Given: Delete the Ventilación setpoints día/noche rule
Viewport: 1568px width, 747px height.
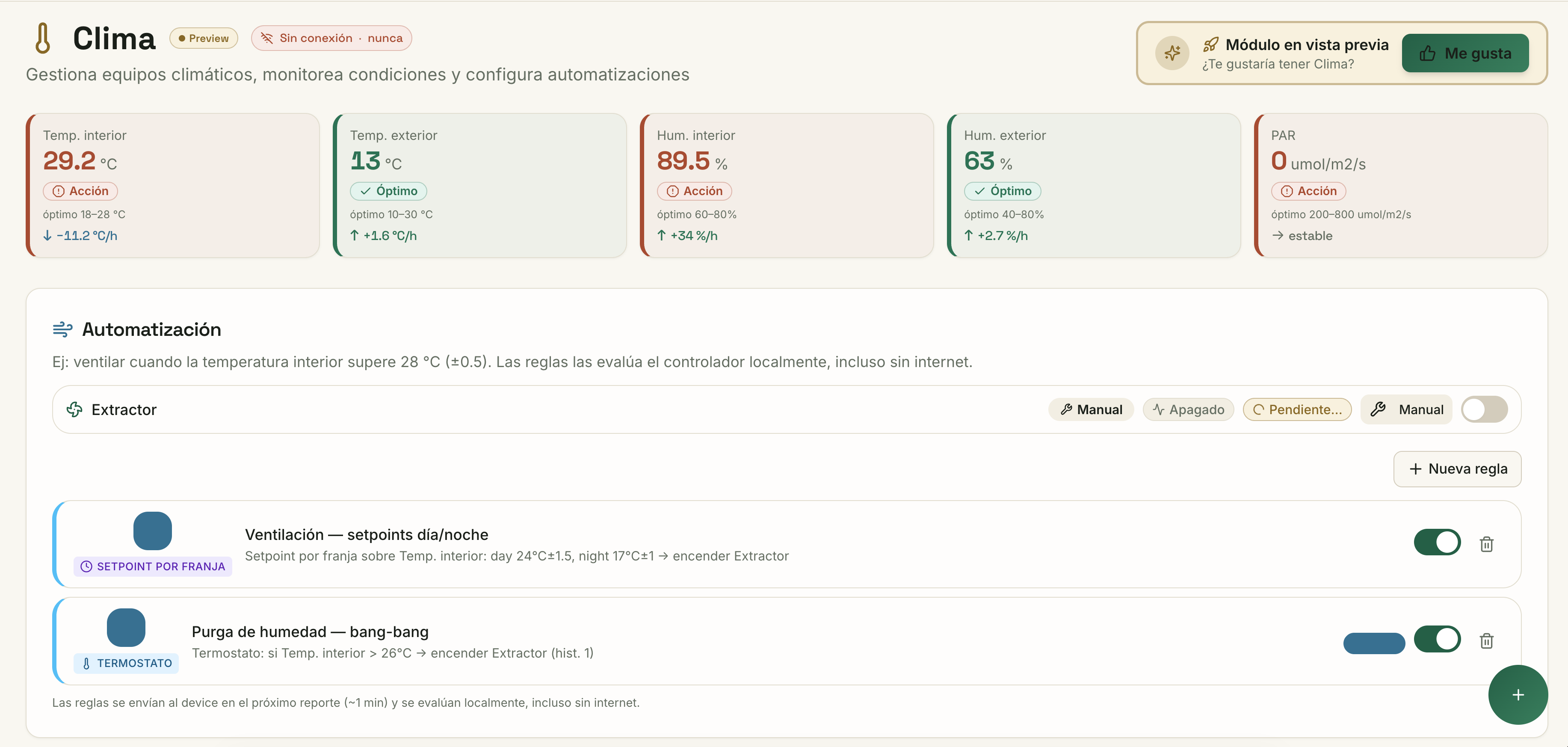Looking at the screenshot, I should coord(1486,544).
